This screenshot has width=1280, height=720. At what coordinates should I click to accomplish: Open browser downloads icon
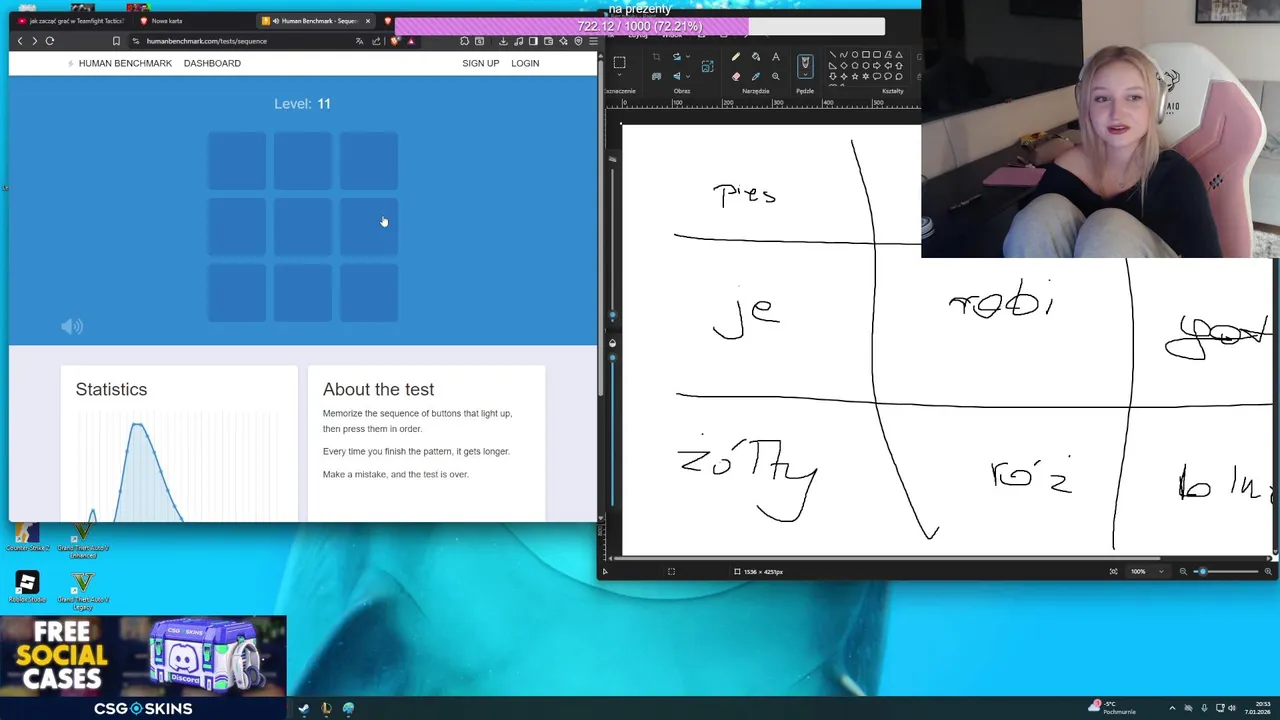click(503, 41)
